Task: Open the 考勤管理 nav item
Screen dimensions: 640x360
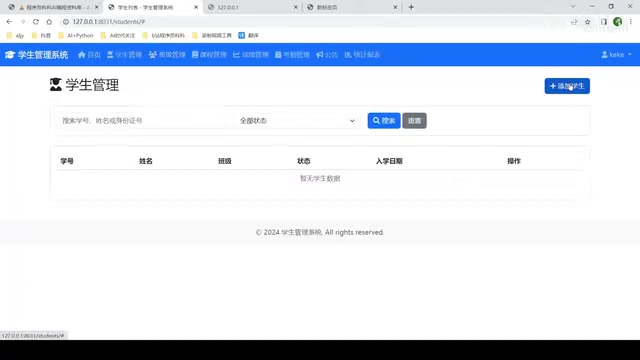Action: pos(292,55)
